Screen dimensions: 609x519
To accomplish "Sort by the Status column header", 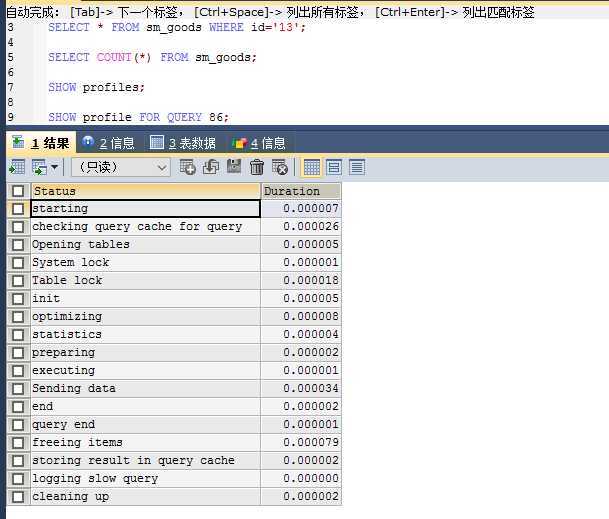I will 145,191.
